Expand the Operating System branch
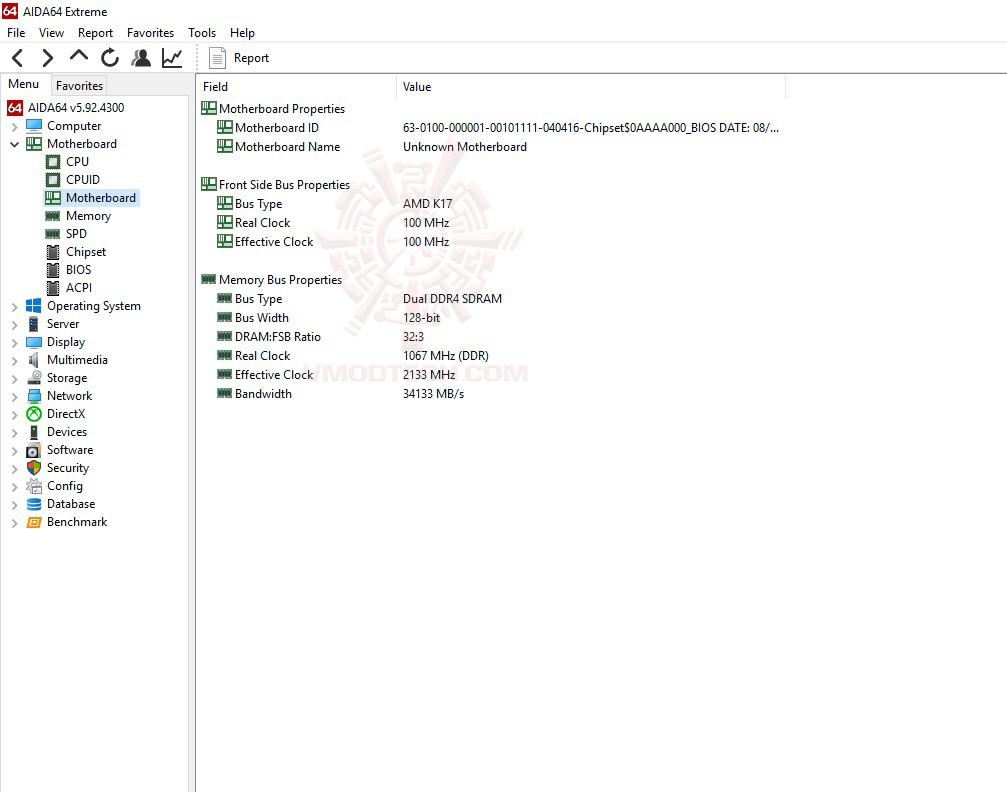Screen dimensions: 1007x792 click(x=14, y=306)
